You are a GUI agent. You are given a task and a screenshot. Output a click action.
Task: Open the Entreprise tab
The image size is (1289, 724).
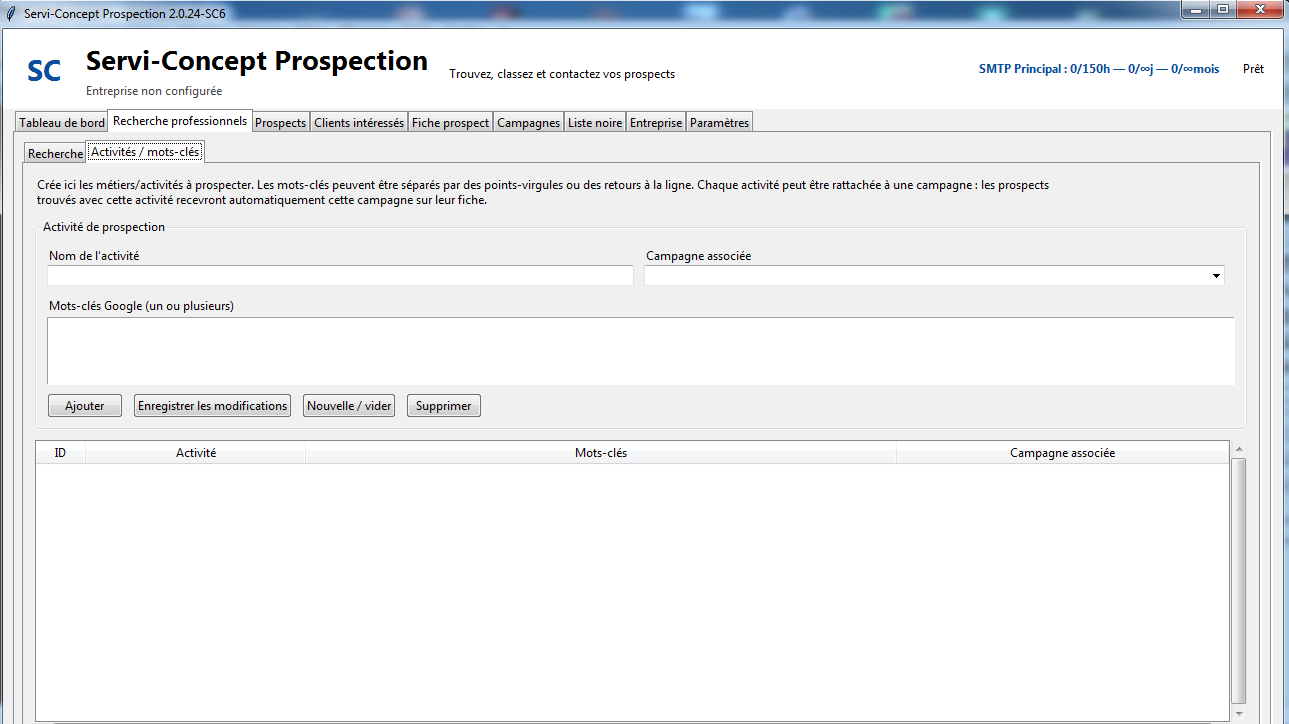656,123
